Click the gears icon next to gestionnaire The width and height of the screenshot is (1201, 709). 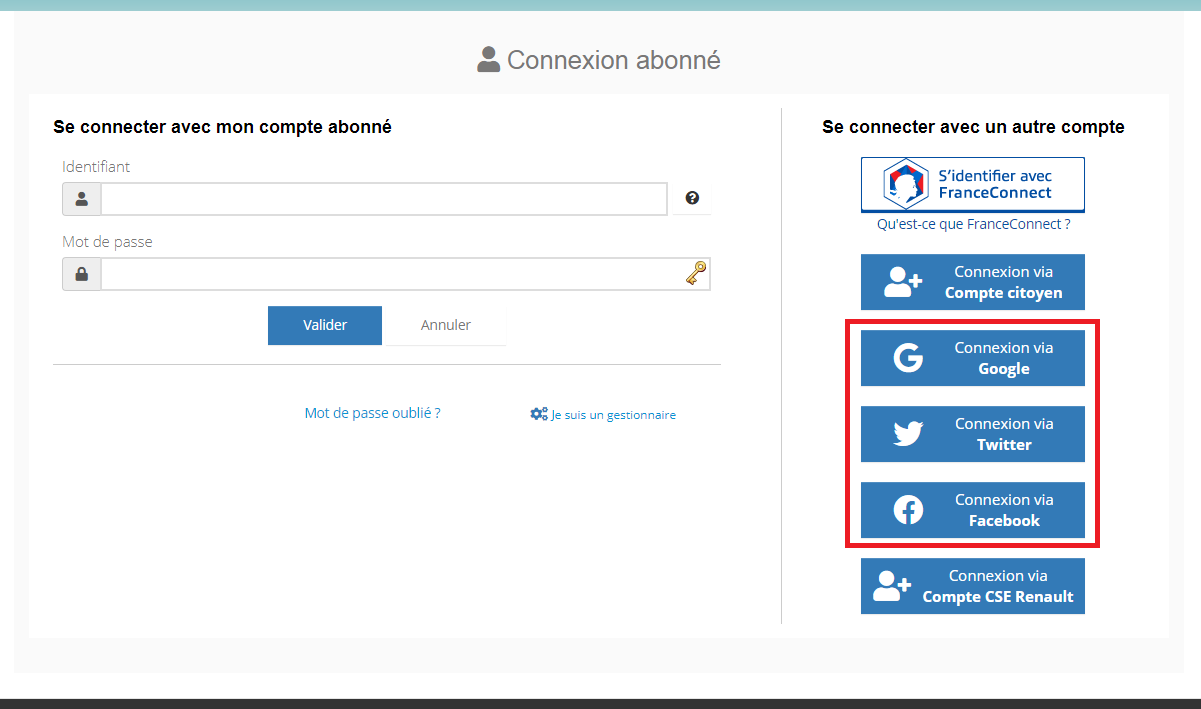539,414
